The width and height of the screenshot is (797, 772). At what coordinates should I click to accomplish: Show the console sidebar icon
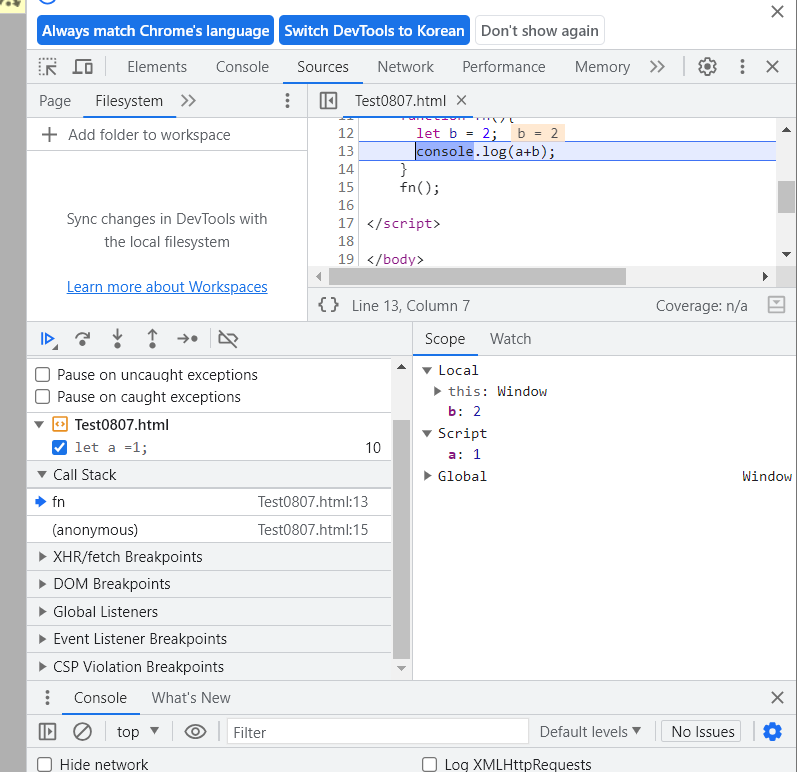tap(48, 731)
